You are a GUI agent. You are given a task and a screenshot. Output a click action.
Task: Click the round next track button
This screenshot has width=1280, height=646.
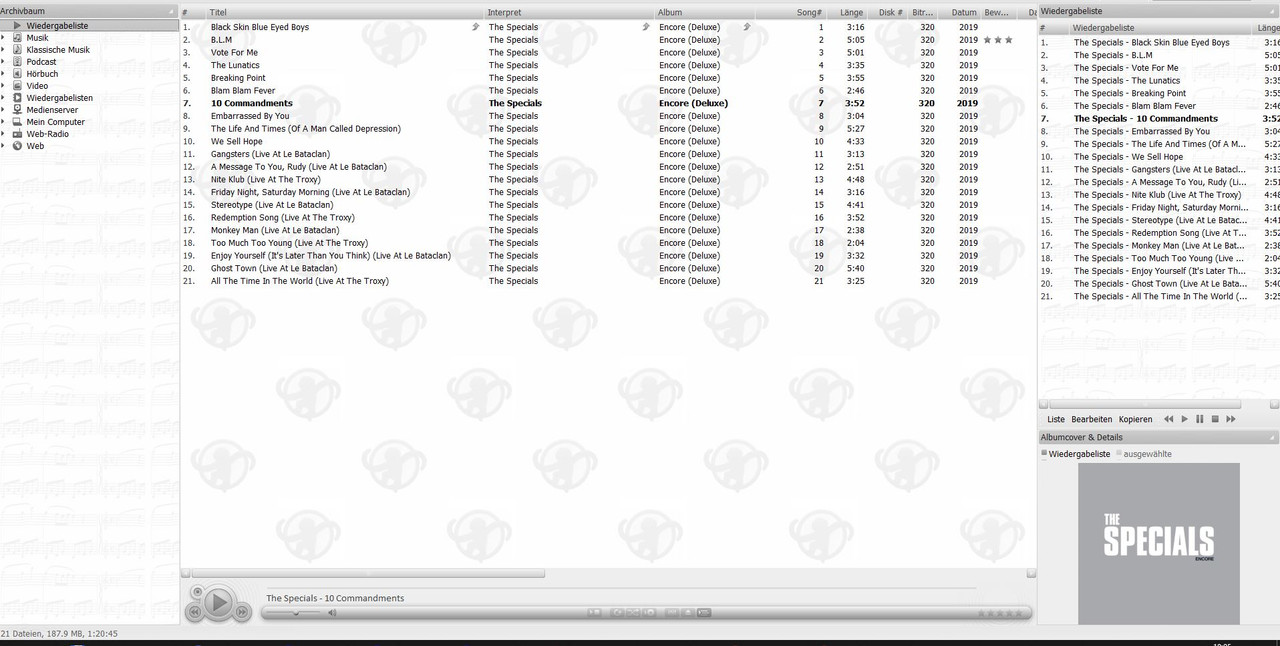click(x=241, y=611)
